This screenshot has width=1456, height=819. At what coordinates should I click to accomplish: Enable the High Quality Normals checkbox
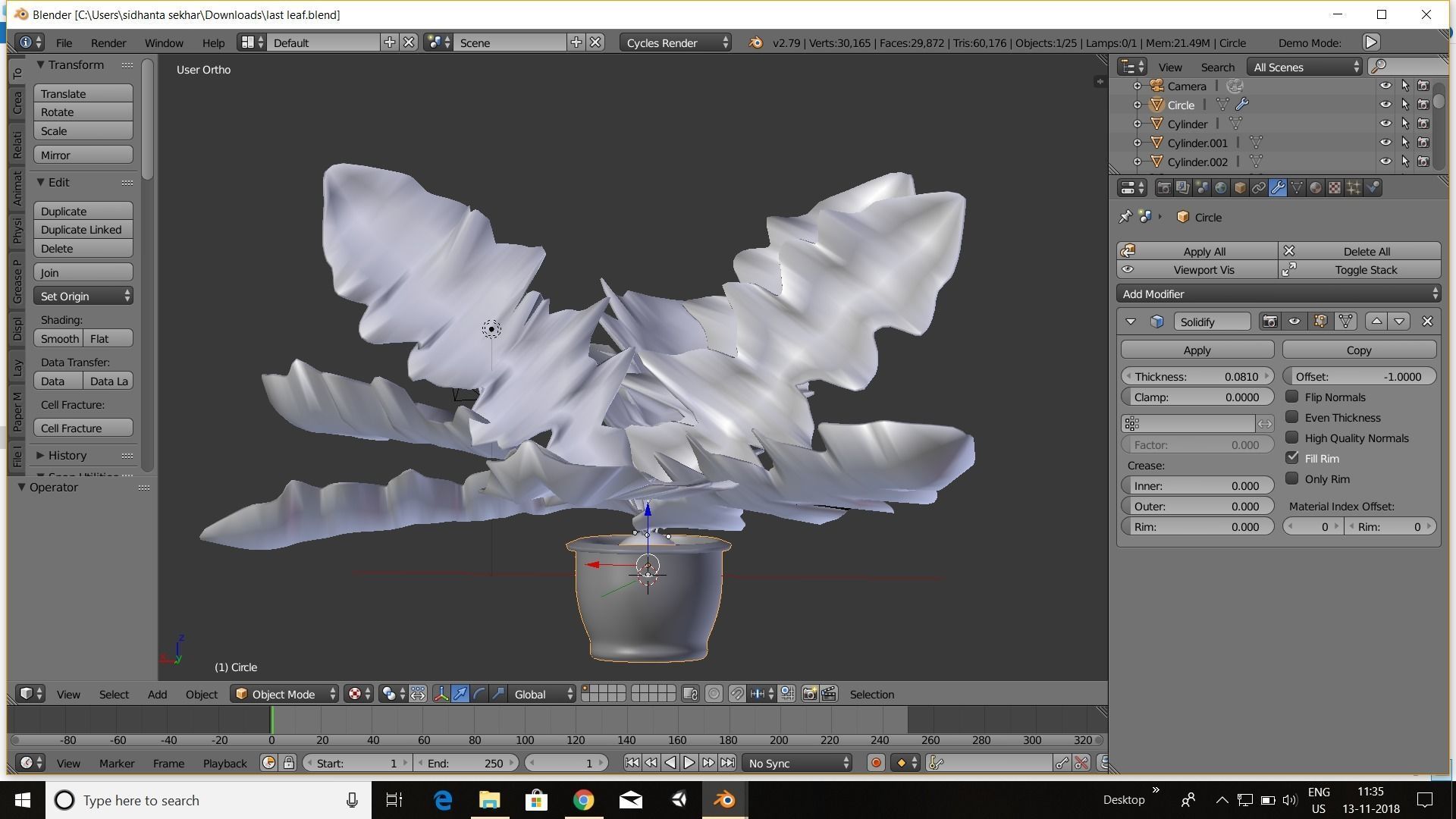(1292, 438)
